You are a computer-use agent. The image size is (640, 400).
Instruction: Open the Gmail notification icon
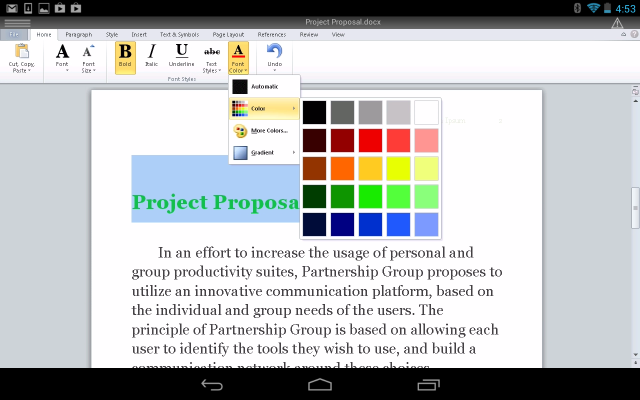(x=12, y=8)
